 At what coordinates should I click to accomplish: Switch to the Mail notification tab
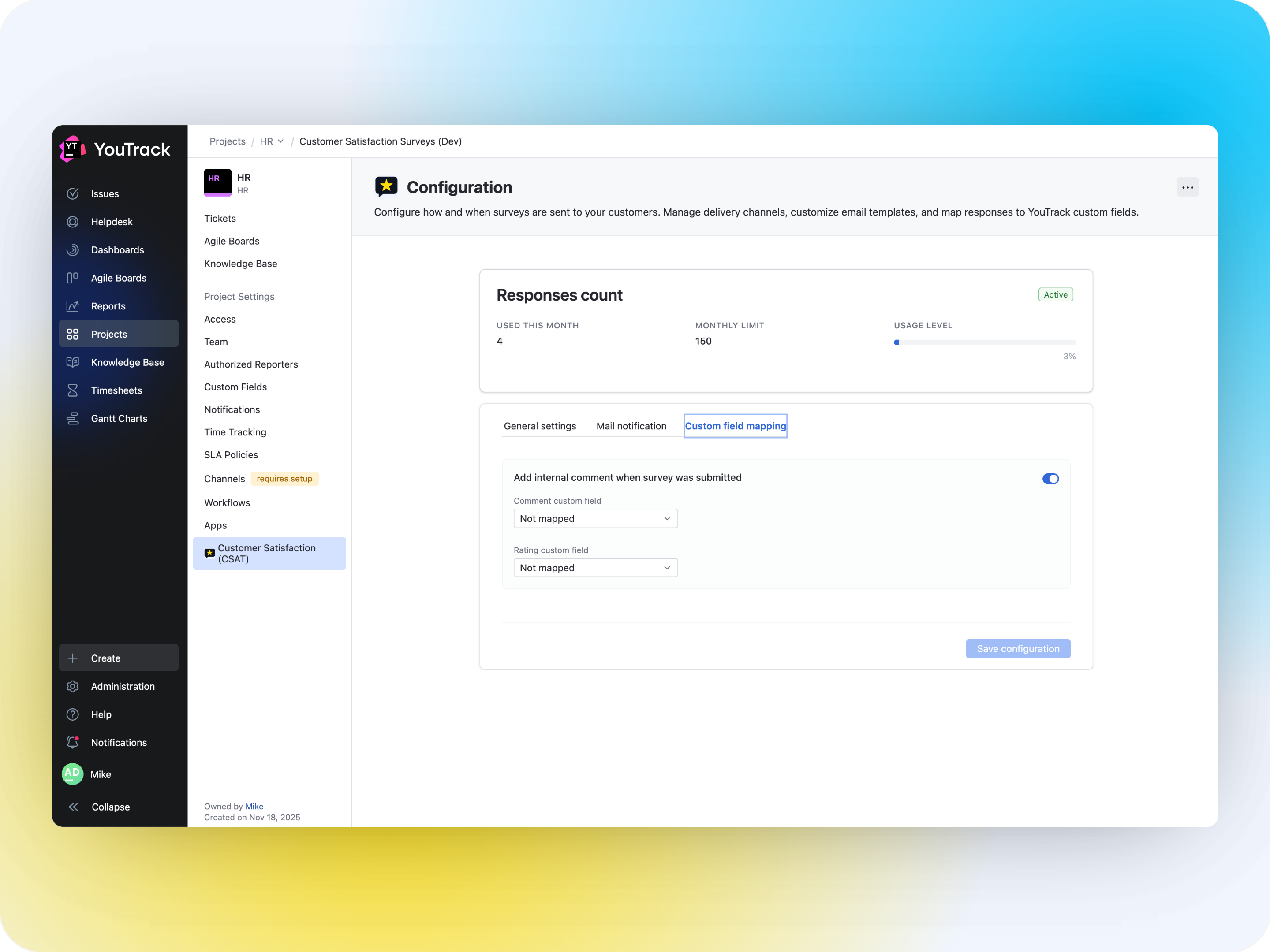click(x=631, y=426)
